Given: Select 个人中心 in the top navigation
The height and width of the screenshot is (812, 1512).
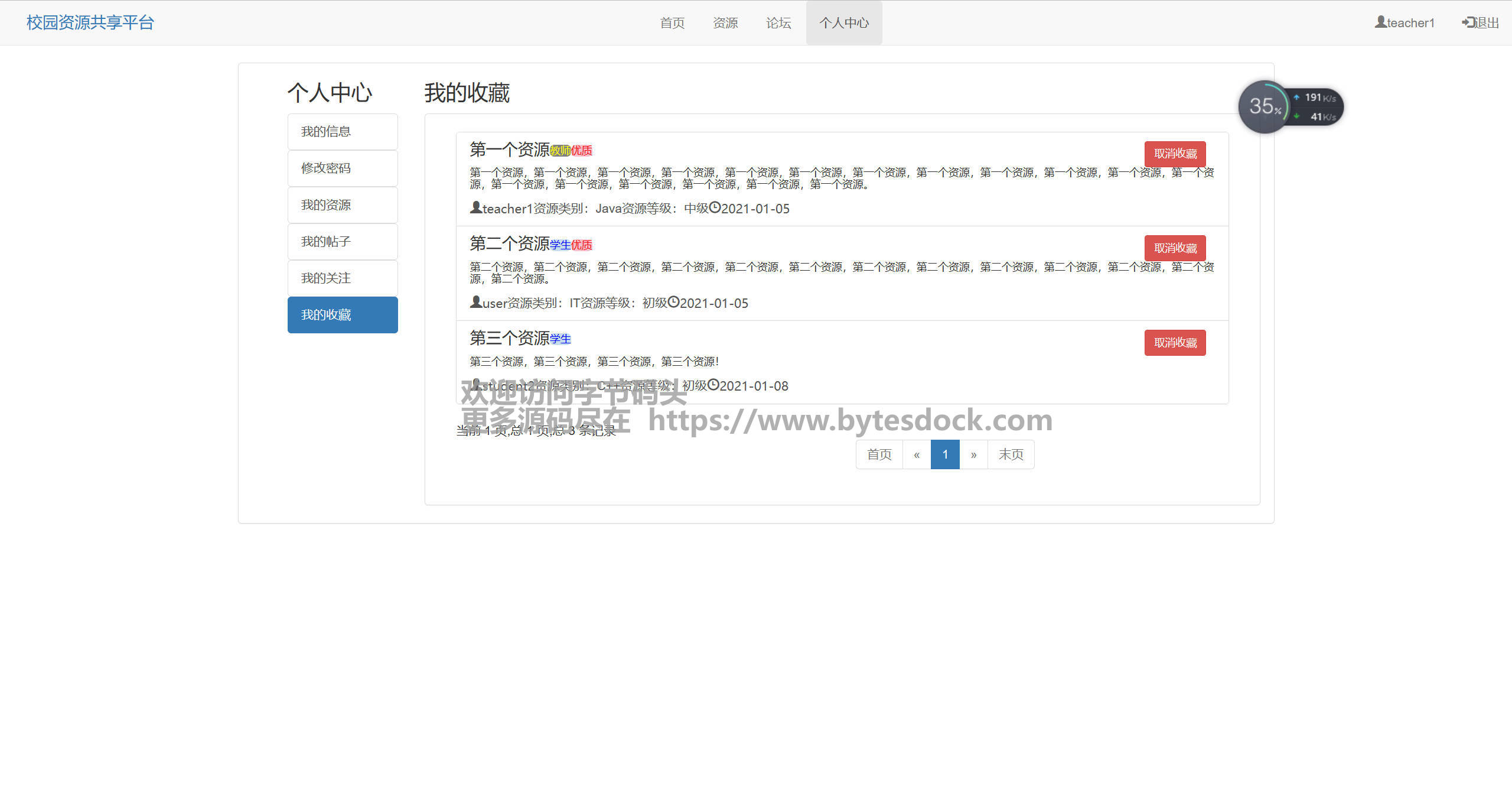Looking at the screenshot, I should (x=844, y=23).
